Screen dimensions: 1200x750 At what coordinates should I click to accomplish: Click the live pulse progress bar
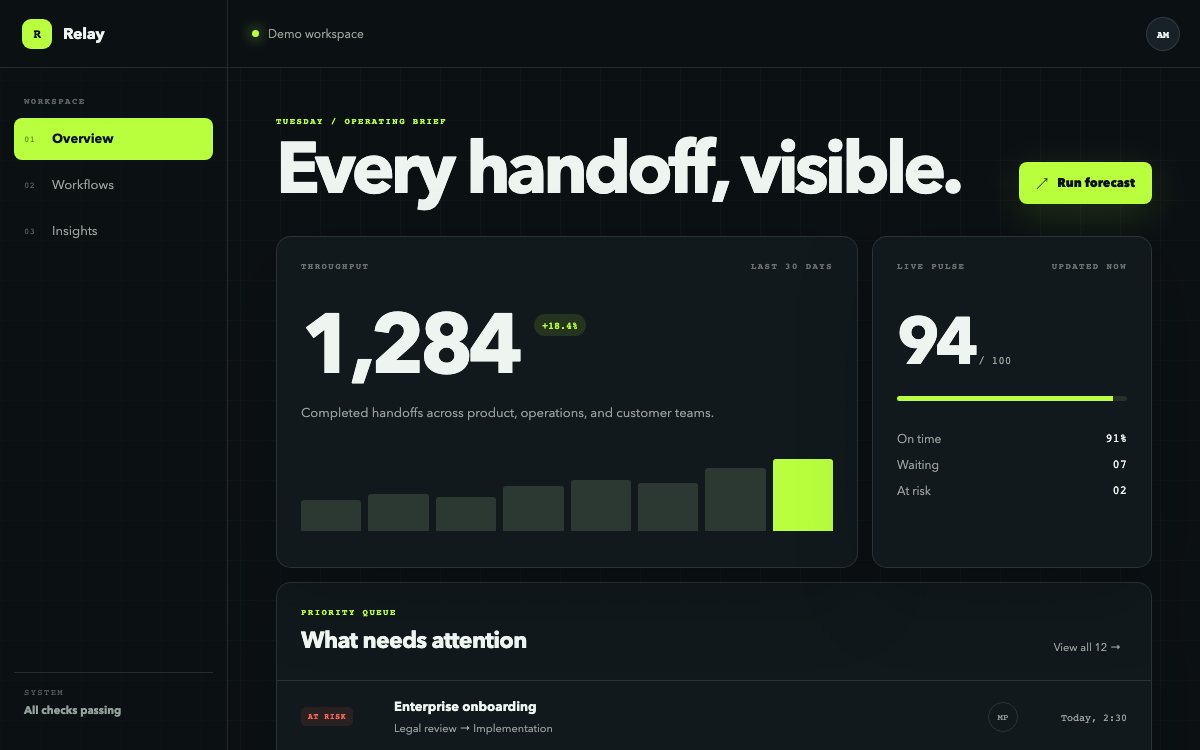(1012, 398)
